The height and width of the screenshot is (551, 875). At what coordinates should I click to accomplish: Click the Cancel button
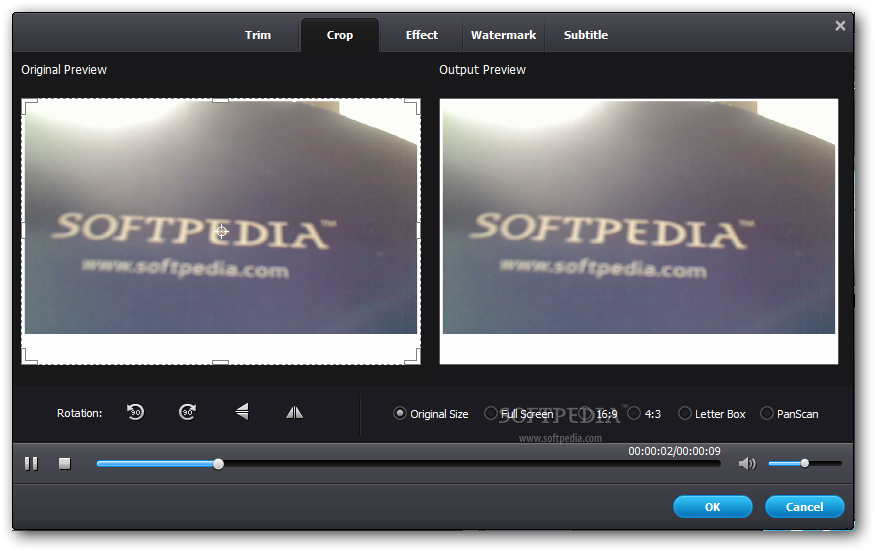804,507
